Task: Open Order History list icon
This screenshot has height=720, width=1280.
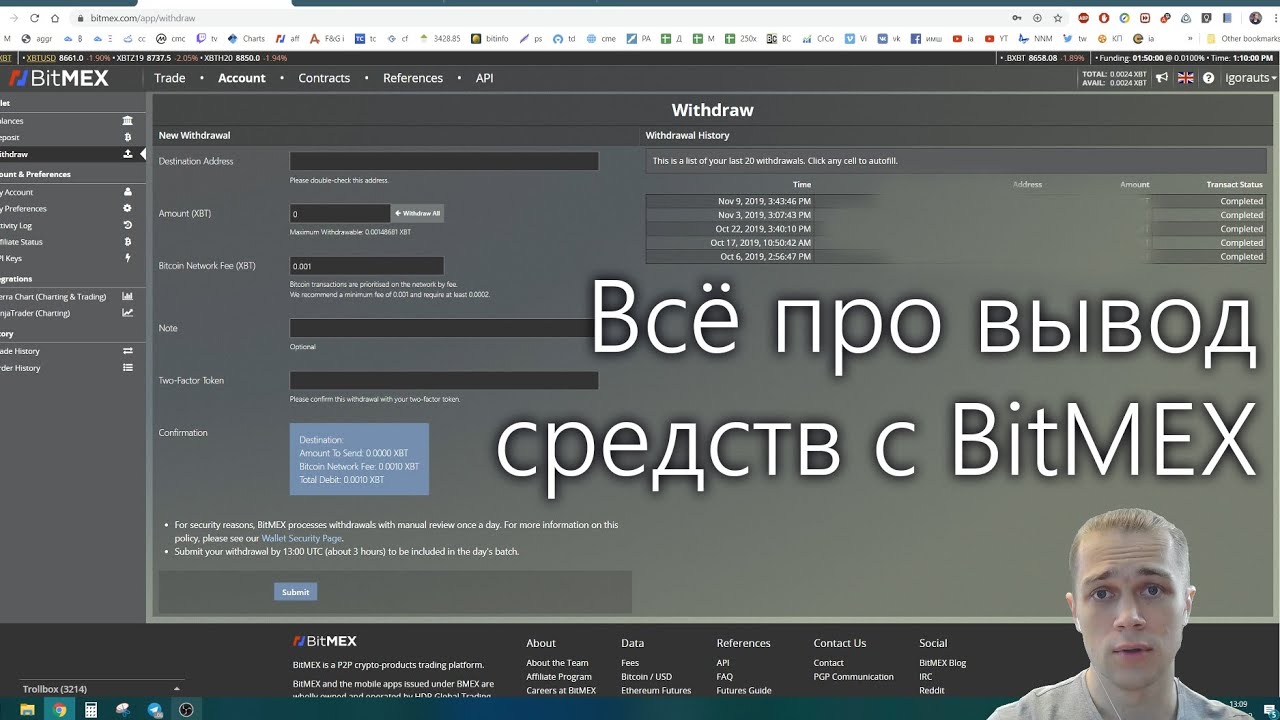Action: point(127,368)
